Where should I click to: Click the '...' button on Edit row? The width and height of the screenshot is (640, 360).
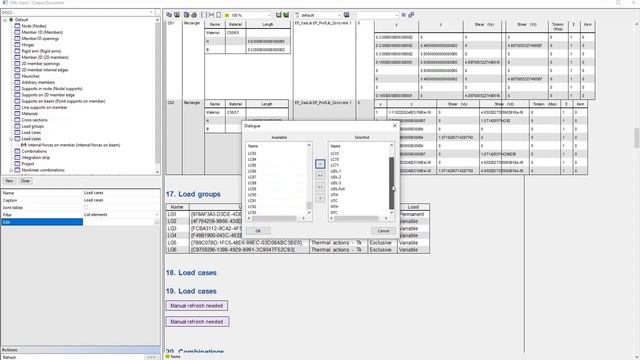pos(157,222)
